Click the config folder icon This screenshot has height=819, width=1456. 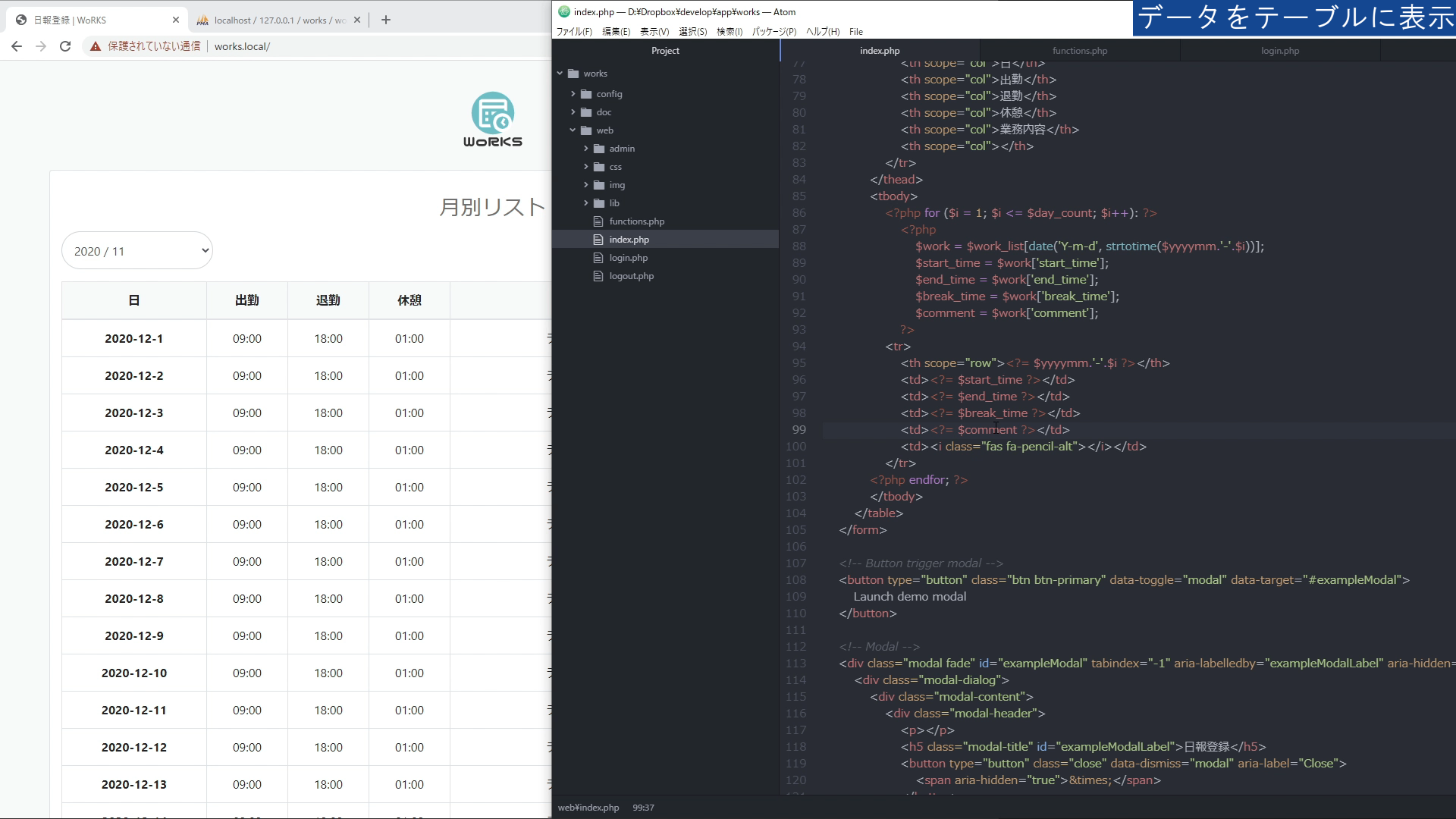coord(586,94)
